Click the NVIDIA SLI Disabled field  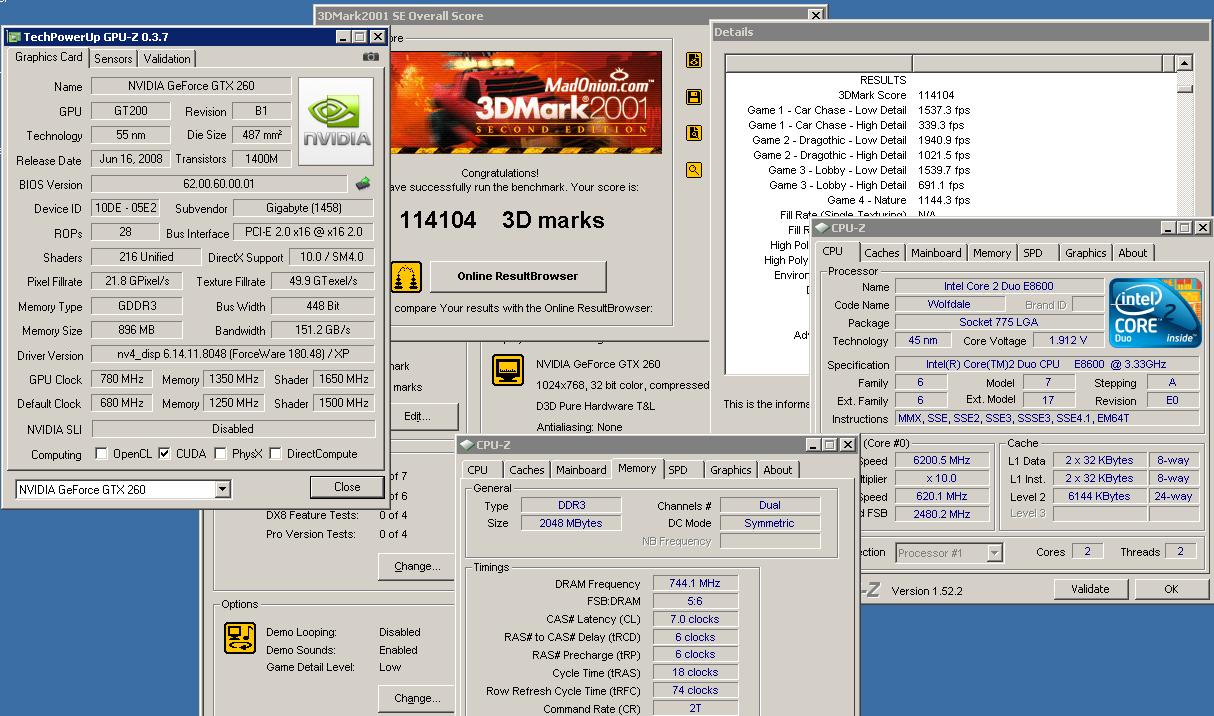[x=233, y=428]
